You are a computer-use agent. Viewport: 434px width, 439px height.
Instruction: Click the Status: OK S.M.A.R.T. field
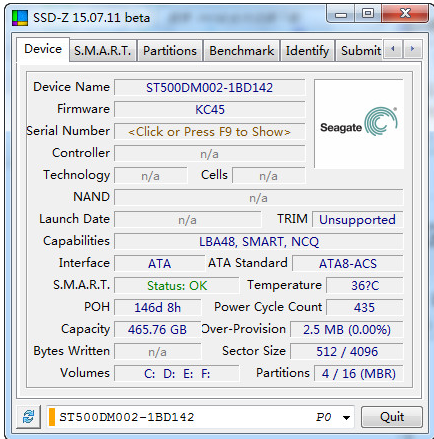[x=177, y=286]
